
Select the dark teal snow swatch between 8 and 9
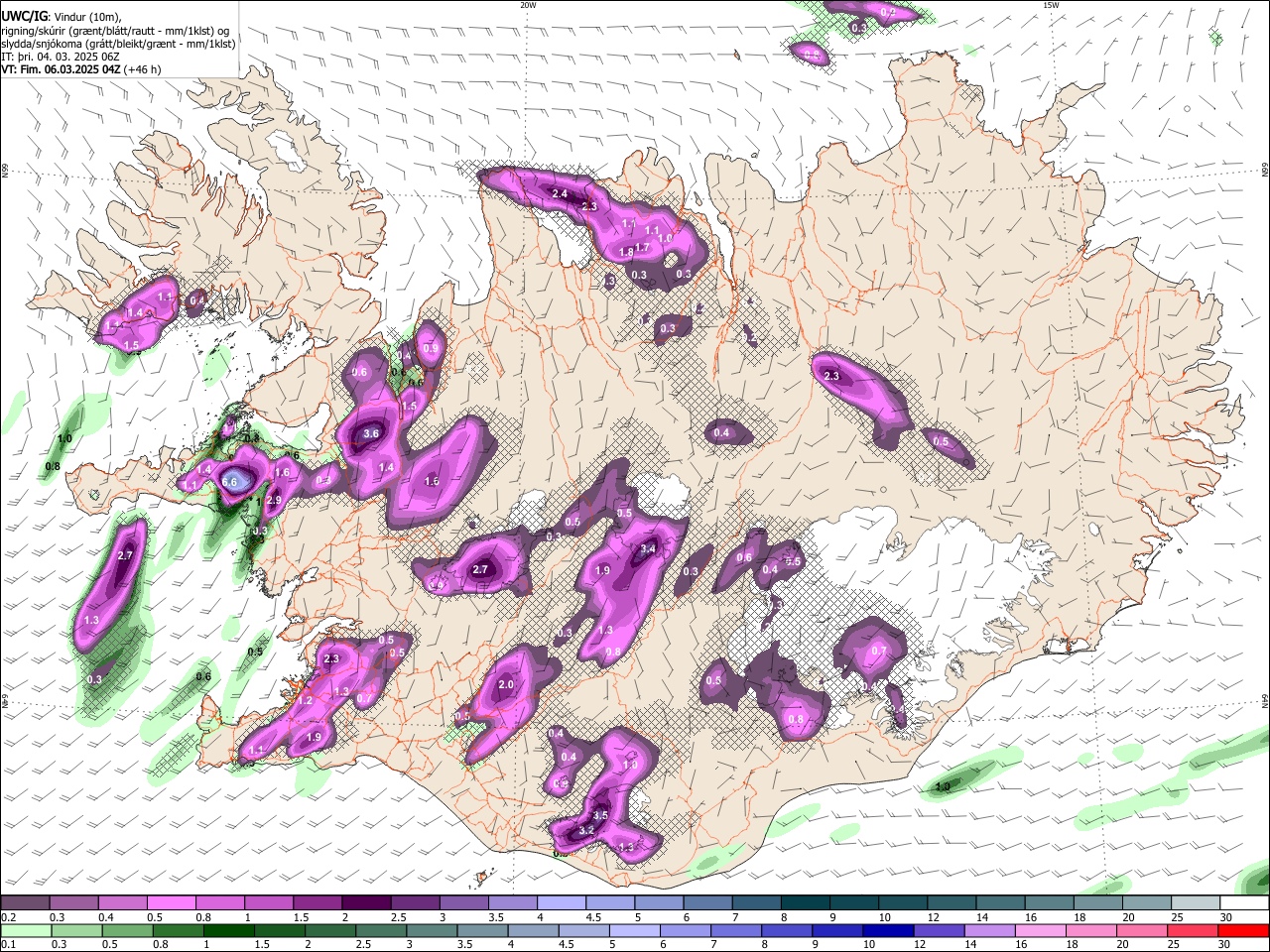[805, 903]
